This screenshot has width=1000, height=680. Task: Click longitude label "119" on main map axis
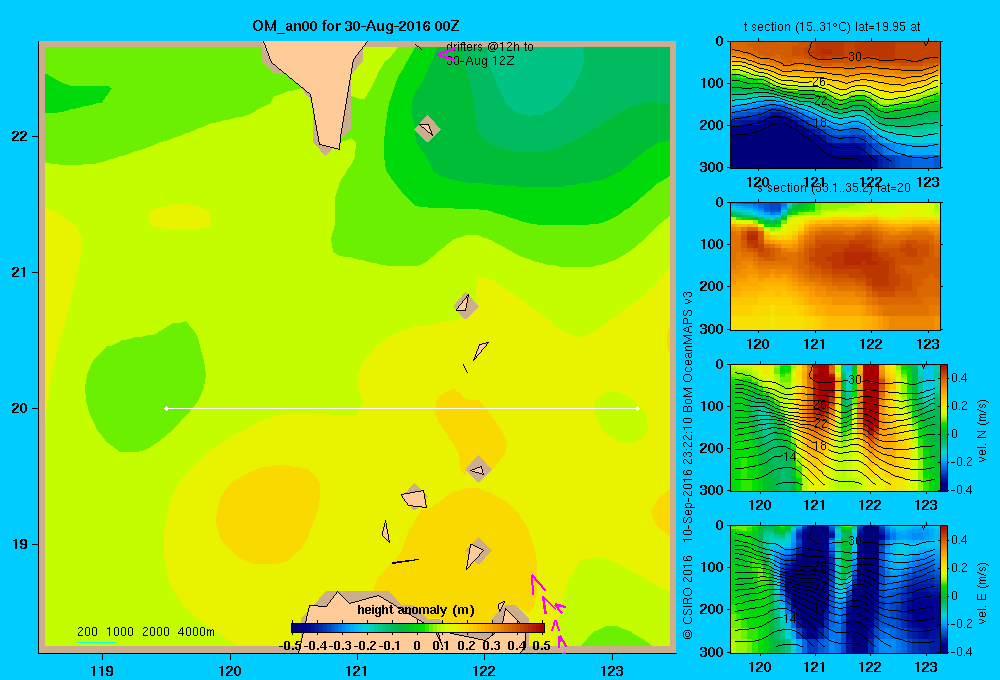(102, 670)
